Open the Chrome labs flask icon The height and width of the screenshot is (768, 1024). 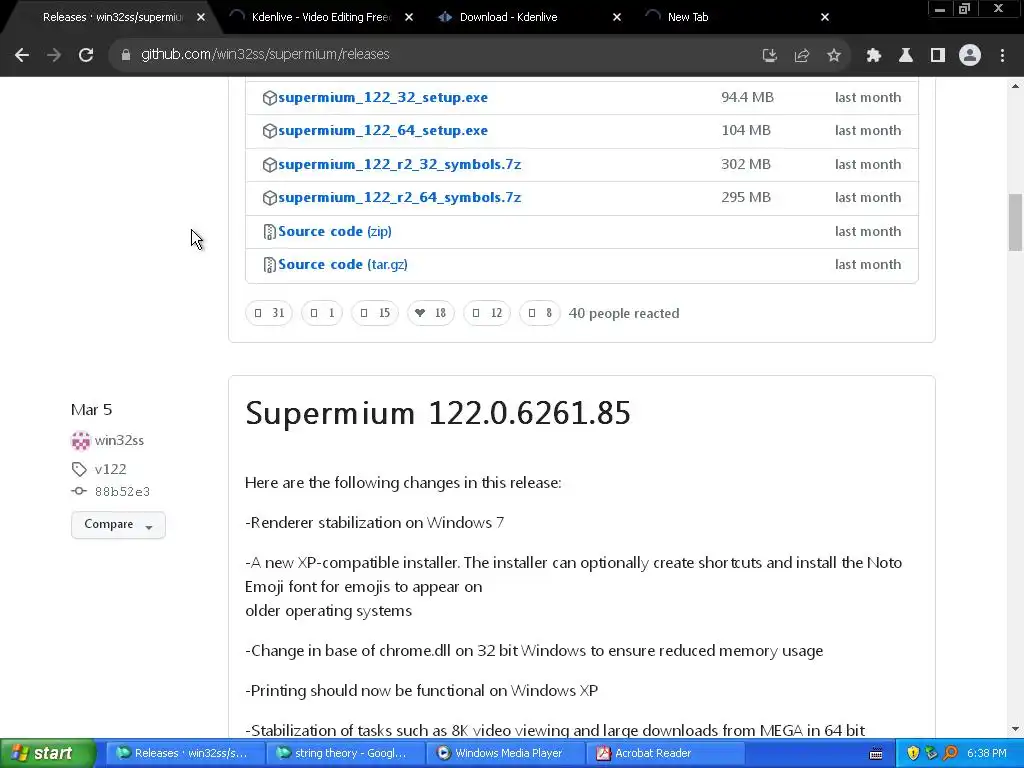pyautogui.click(x=905, y=56)
